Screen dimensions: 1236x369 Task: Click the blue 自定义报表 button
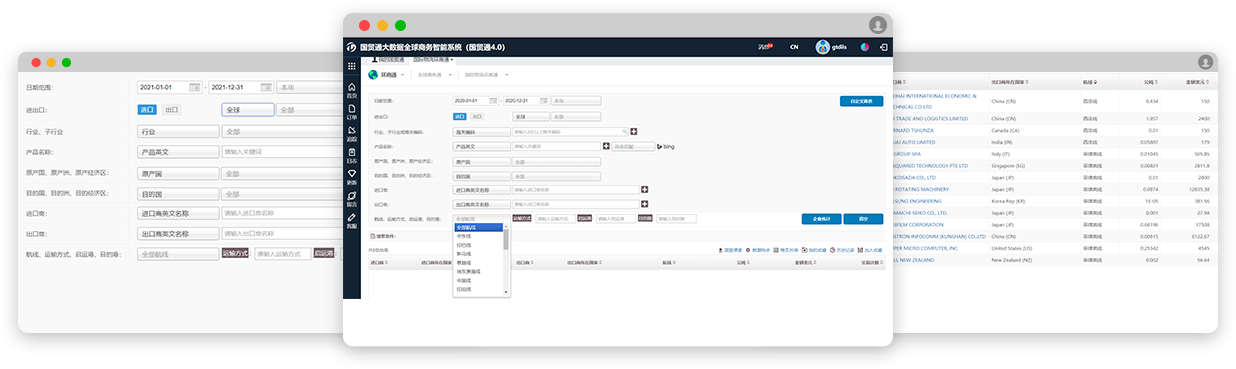(861, 101)
